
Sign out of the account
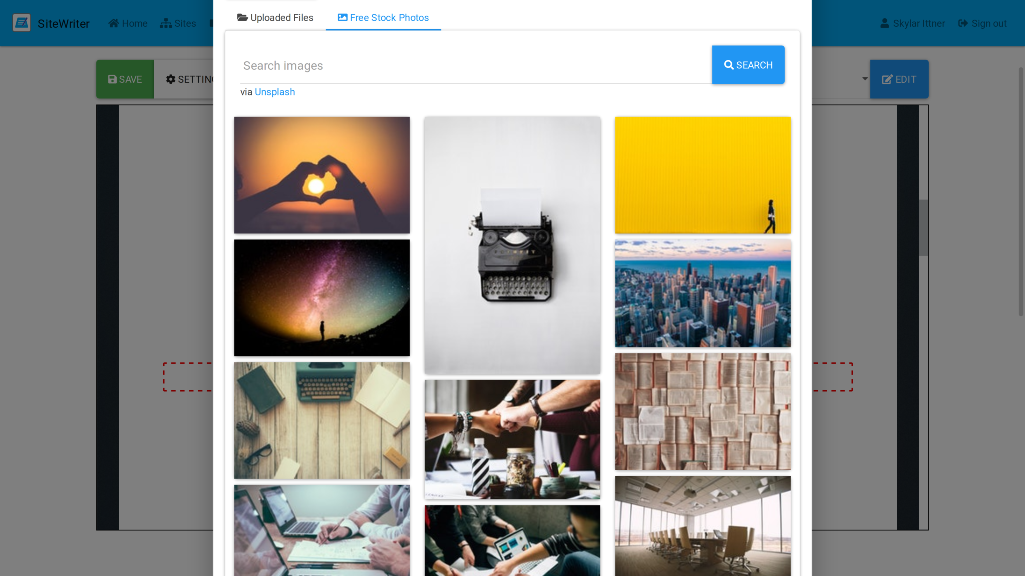tap(982, 24)
